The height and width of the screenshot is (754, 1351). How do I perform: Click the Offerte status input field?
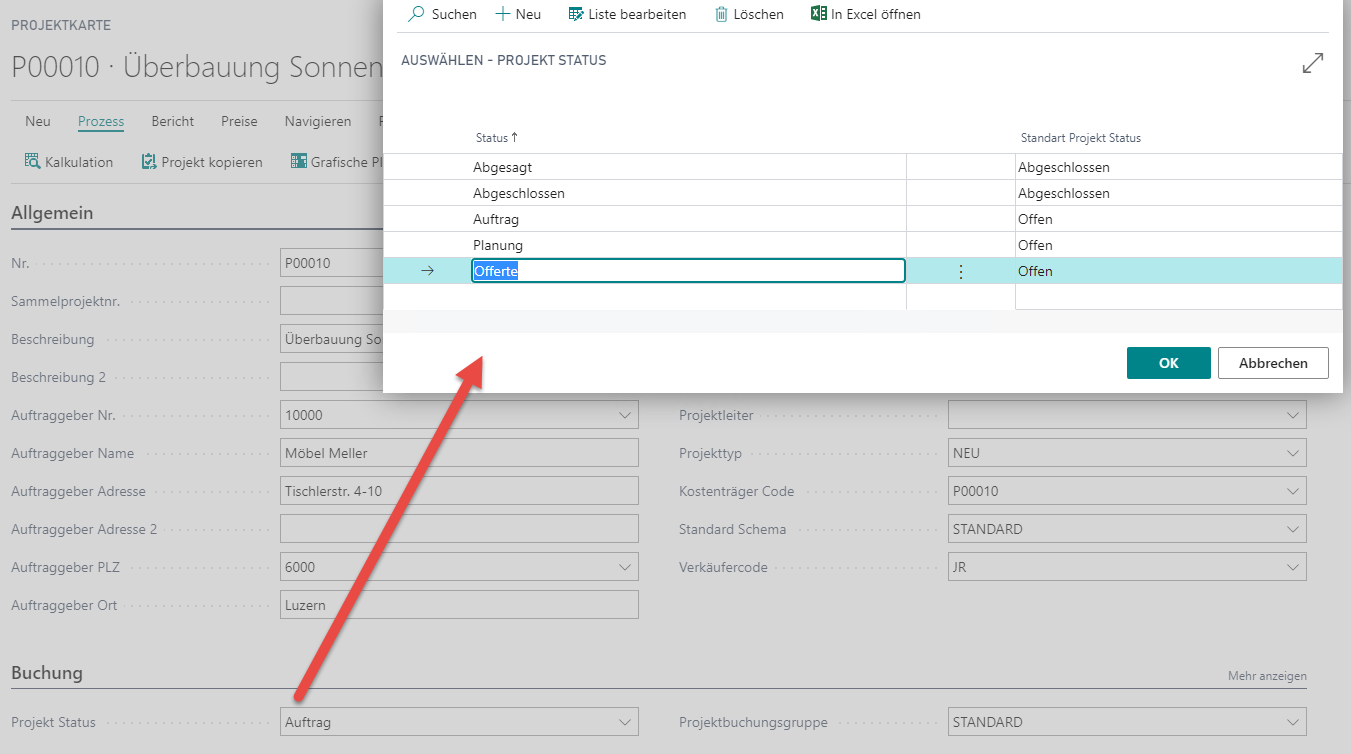pyautogui.click(x=688, y=271)
